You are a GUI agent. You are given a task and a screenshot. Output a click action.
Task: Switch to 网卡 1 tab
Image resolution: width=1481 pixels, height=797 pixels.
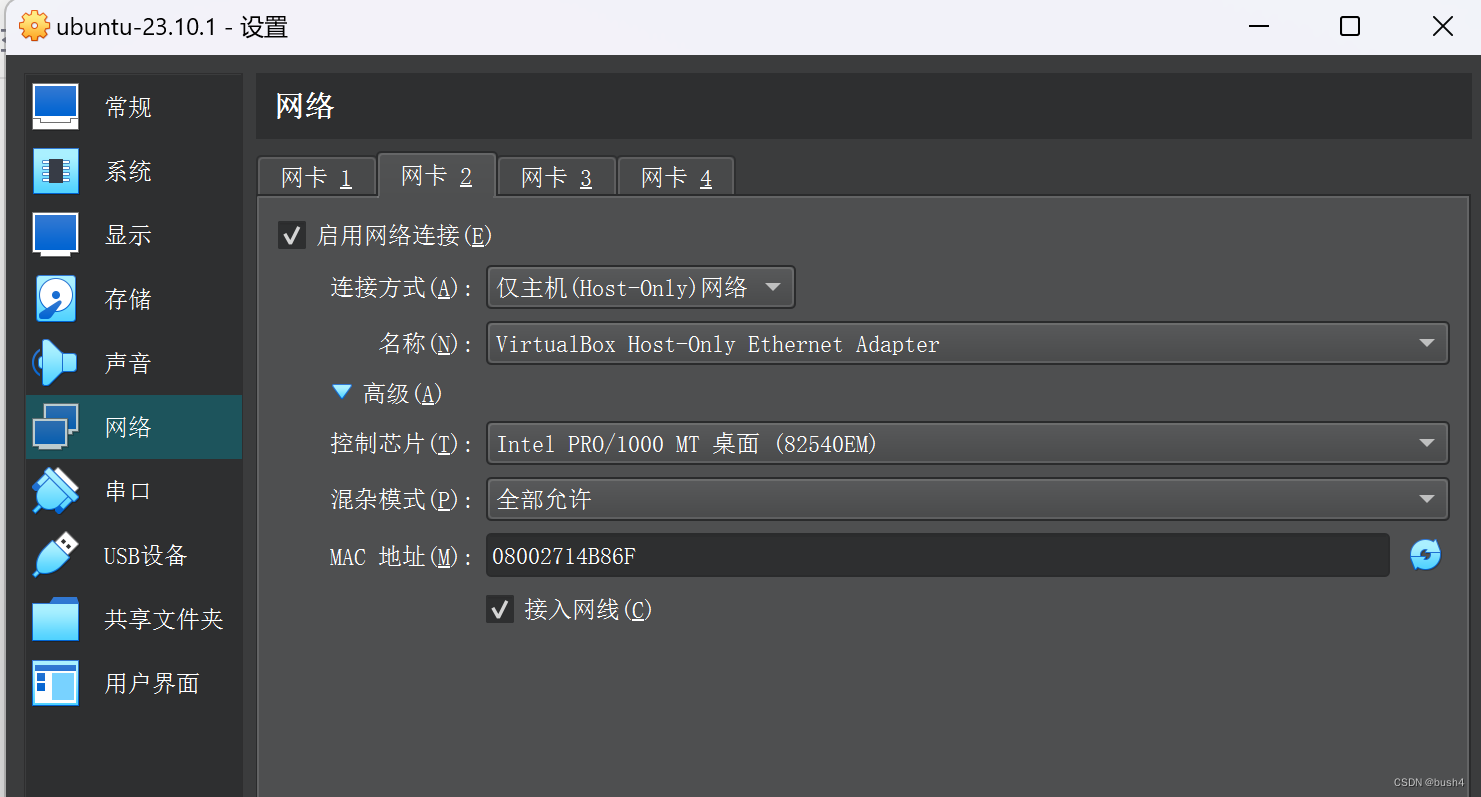point(316,178)
